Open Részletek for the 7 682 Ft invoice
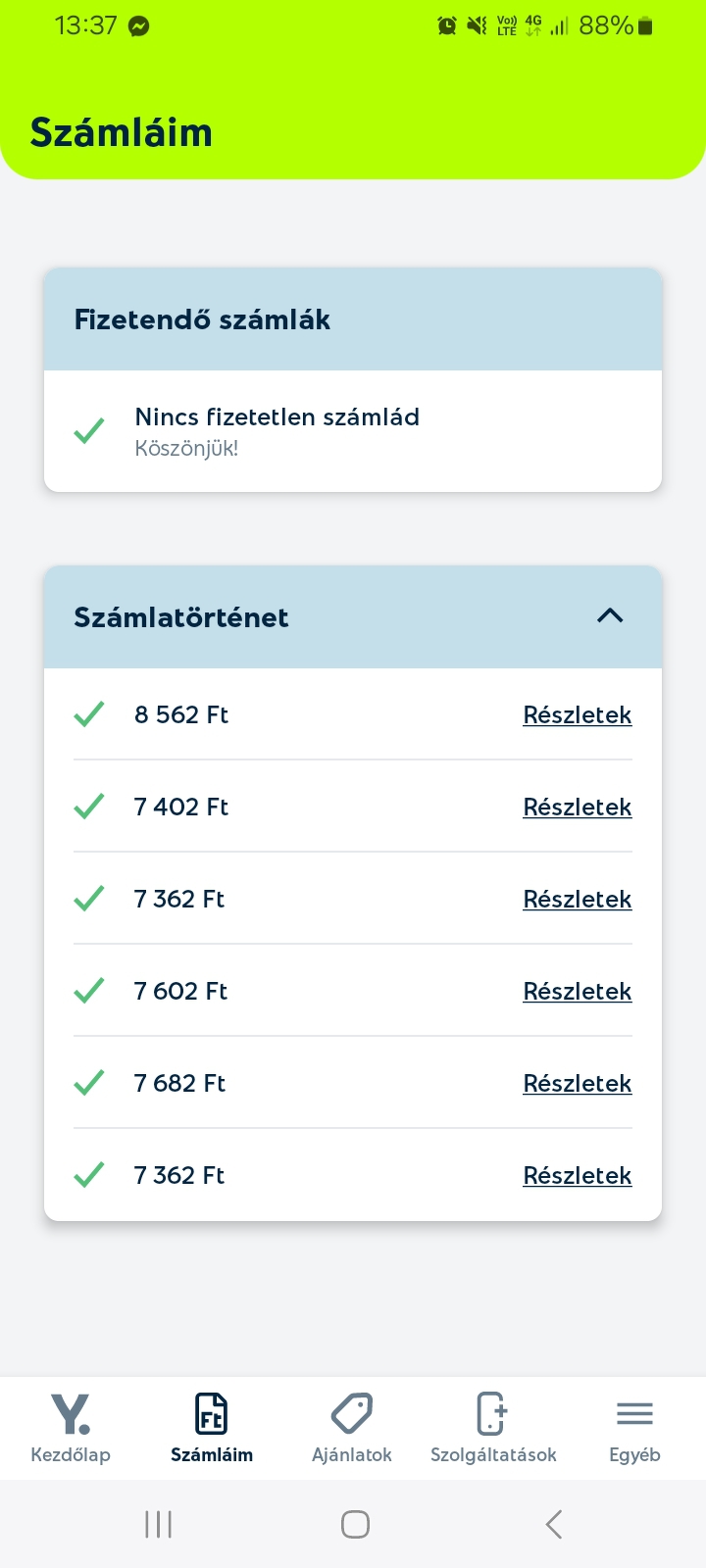The height and width of the screenshot is (1568, 706). click(x=578, y=1084)
